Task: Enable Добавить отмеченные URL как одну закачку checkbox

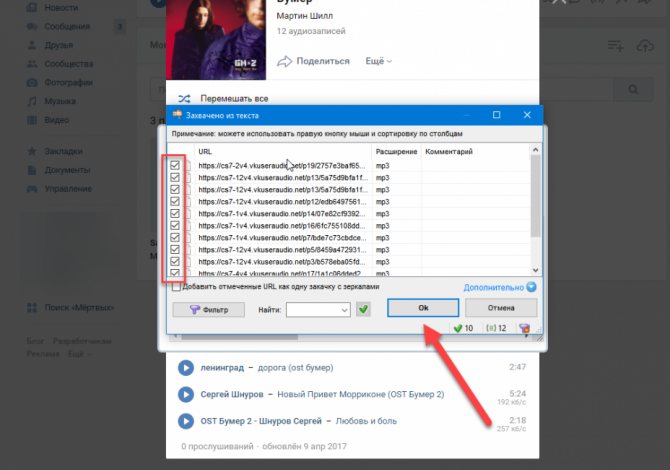Action: (176, 287)
